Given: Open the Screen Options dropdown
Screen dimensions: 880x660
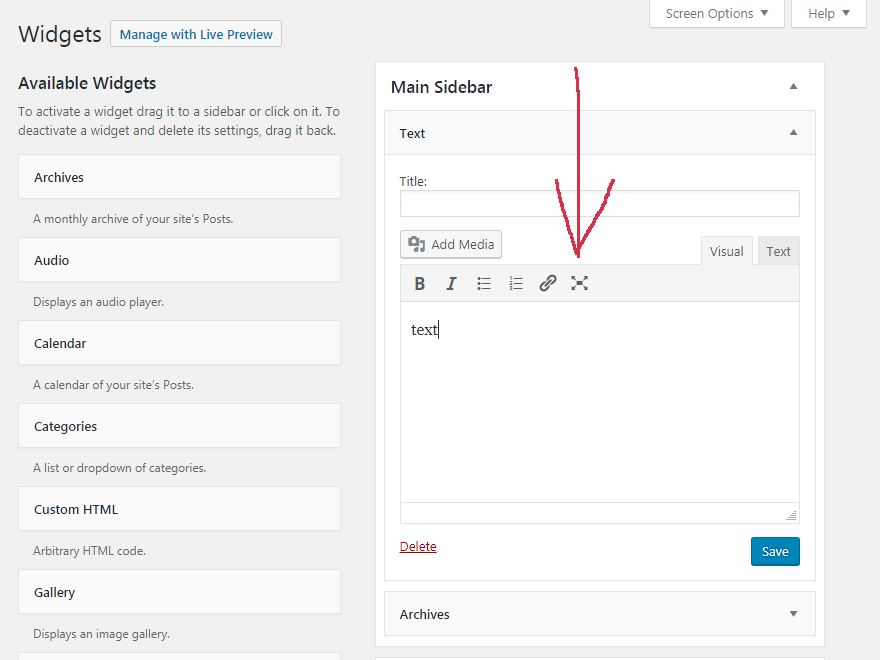Looking at the screenshot, I should point(716,14).
